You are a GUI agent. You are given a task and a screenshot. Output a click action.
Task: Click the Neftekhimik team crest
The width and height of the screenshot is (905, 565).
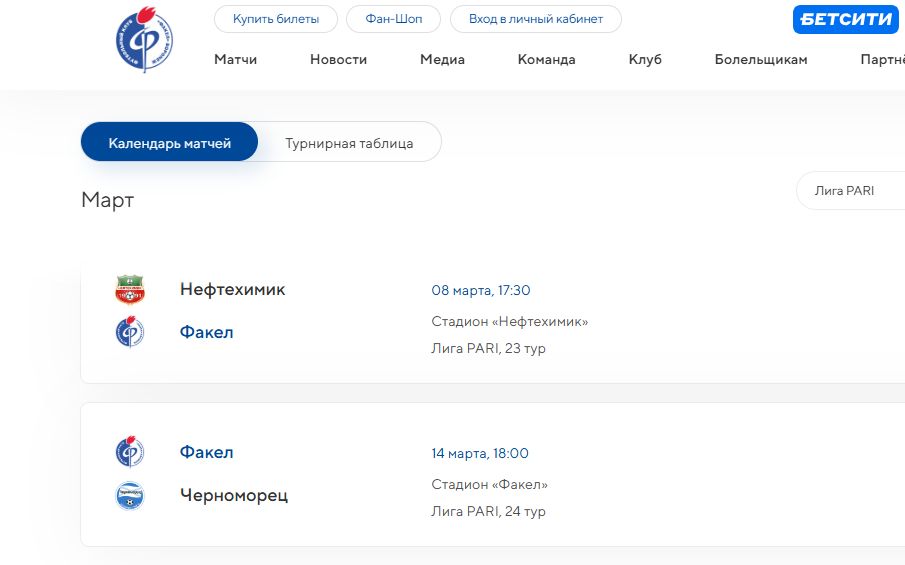point(130,290)
